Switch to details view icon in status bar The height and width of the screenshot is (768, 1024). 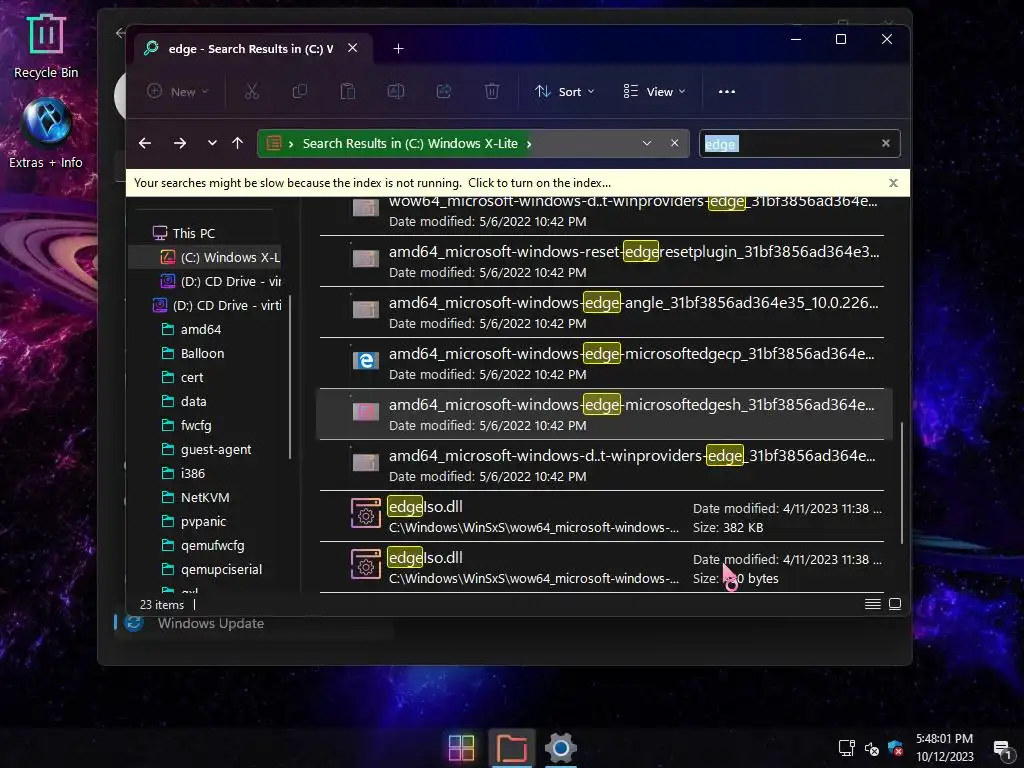[872, 604]
